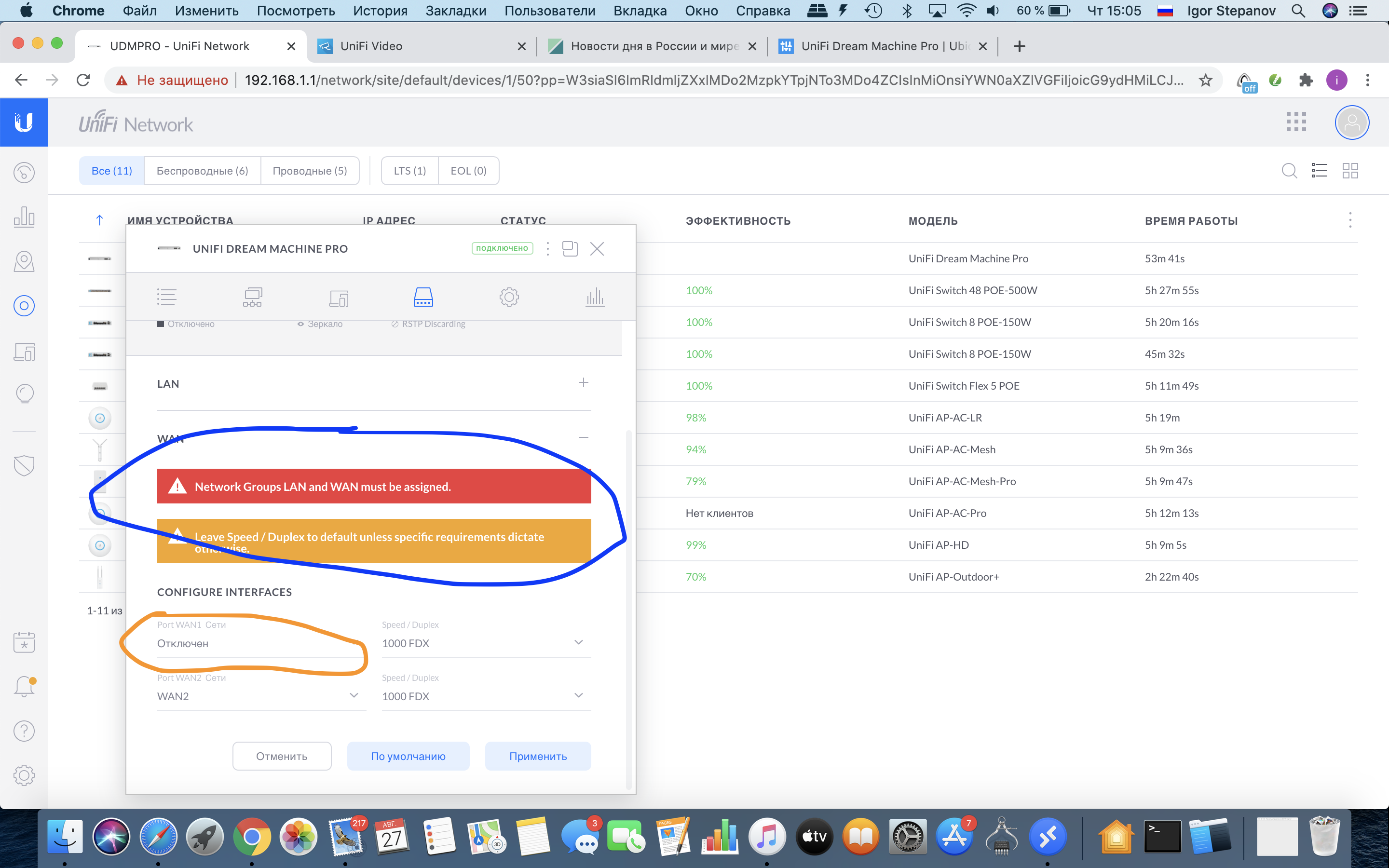Open the user account avatar
This screenshot has height=868, width=1389.
click(x=1352, y=122)
